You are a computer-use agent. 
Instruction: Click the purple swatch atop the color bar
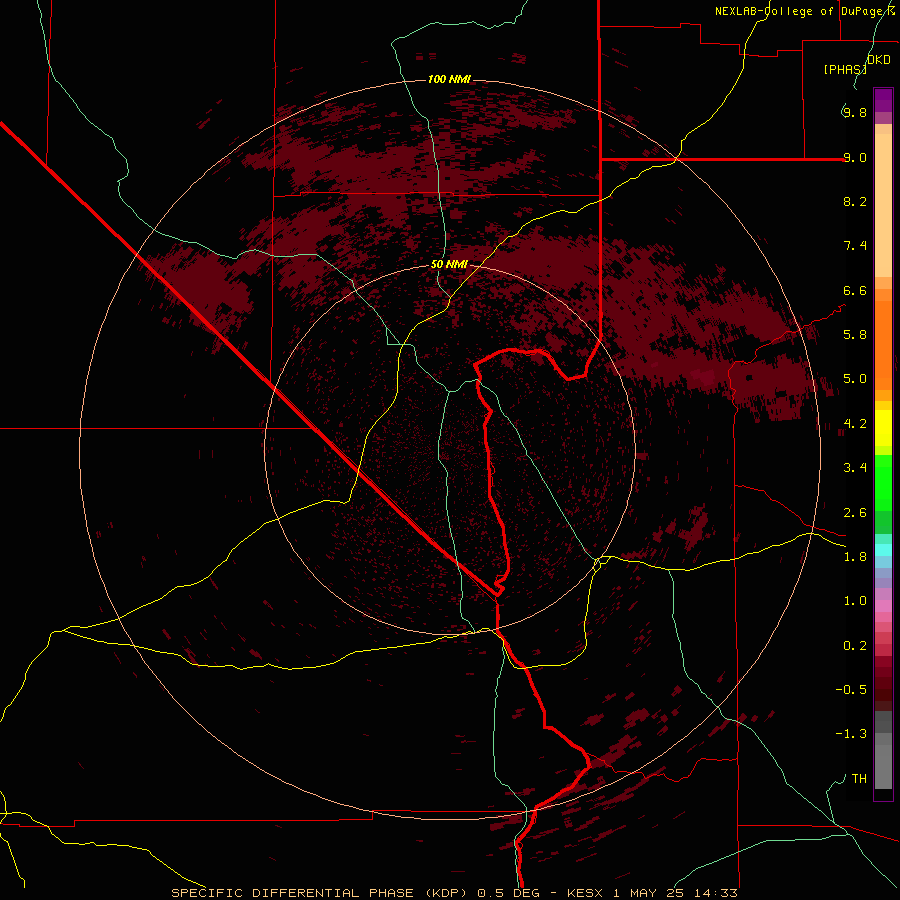883,100
